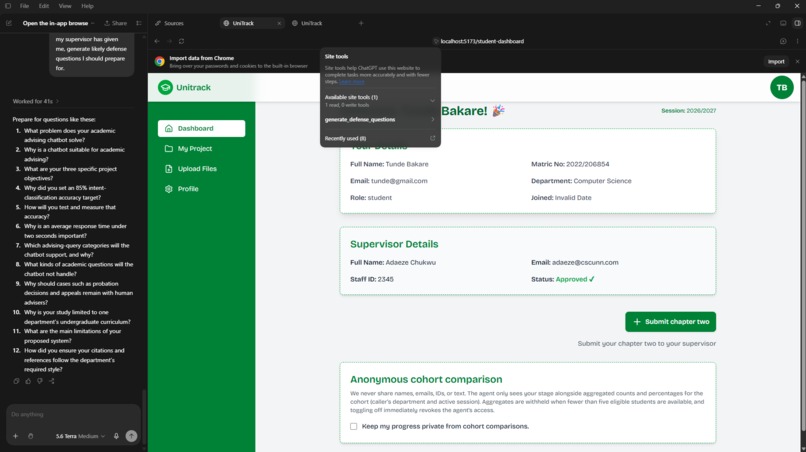This screenshot has width=806, height=452.
Task: Click the plus attach icon in composer
Action: pyautogui.click(x=15, y=436)
